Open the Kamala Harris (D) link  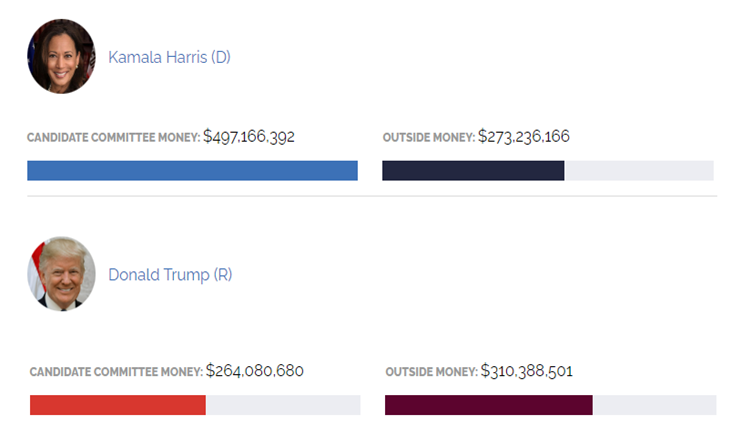point(169,57)
